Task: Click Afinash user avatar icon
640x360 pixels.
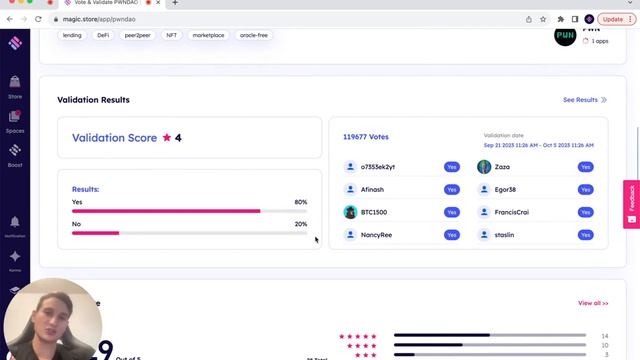Action: [350, 189]
